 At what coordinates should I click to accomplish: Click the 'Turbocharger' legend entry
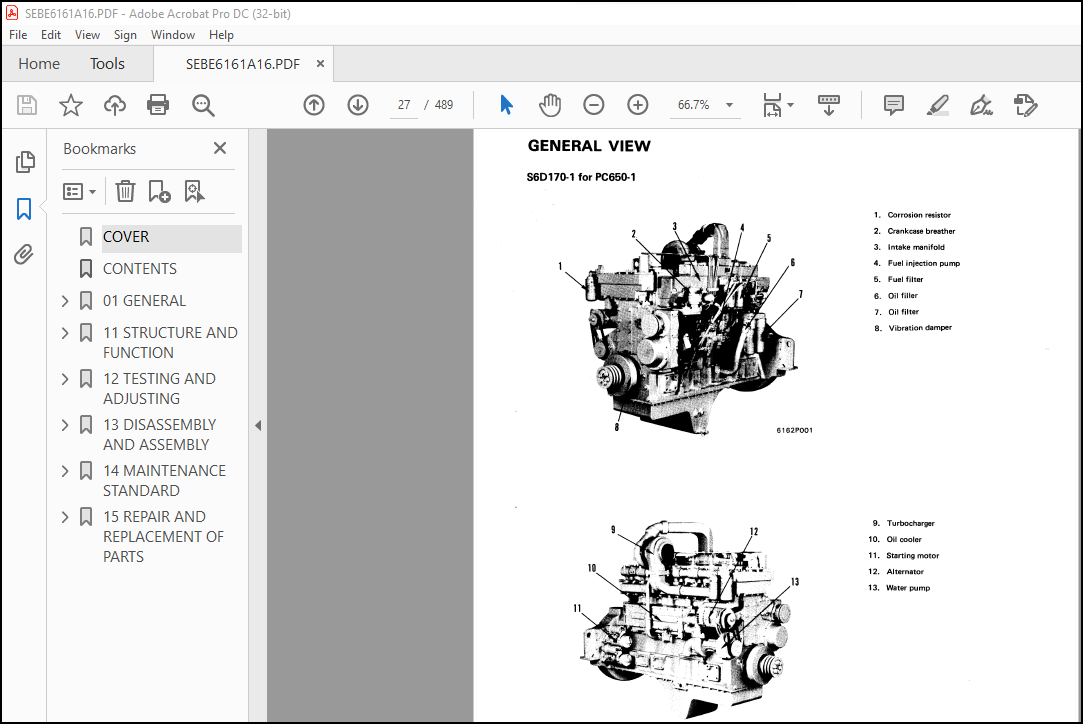(x=910, y=524)
